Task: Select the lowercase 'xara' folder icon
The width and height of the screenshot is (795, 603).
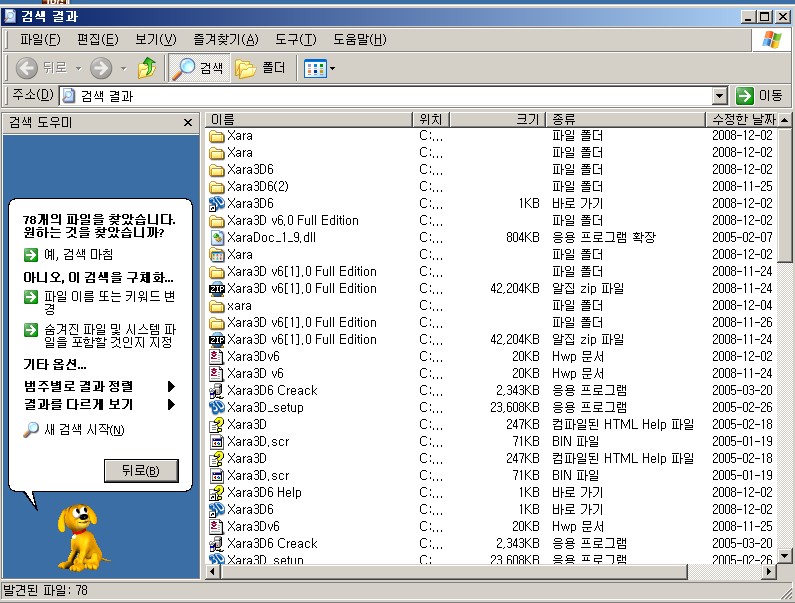Action: pos(216,306)
